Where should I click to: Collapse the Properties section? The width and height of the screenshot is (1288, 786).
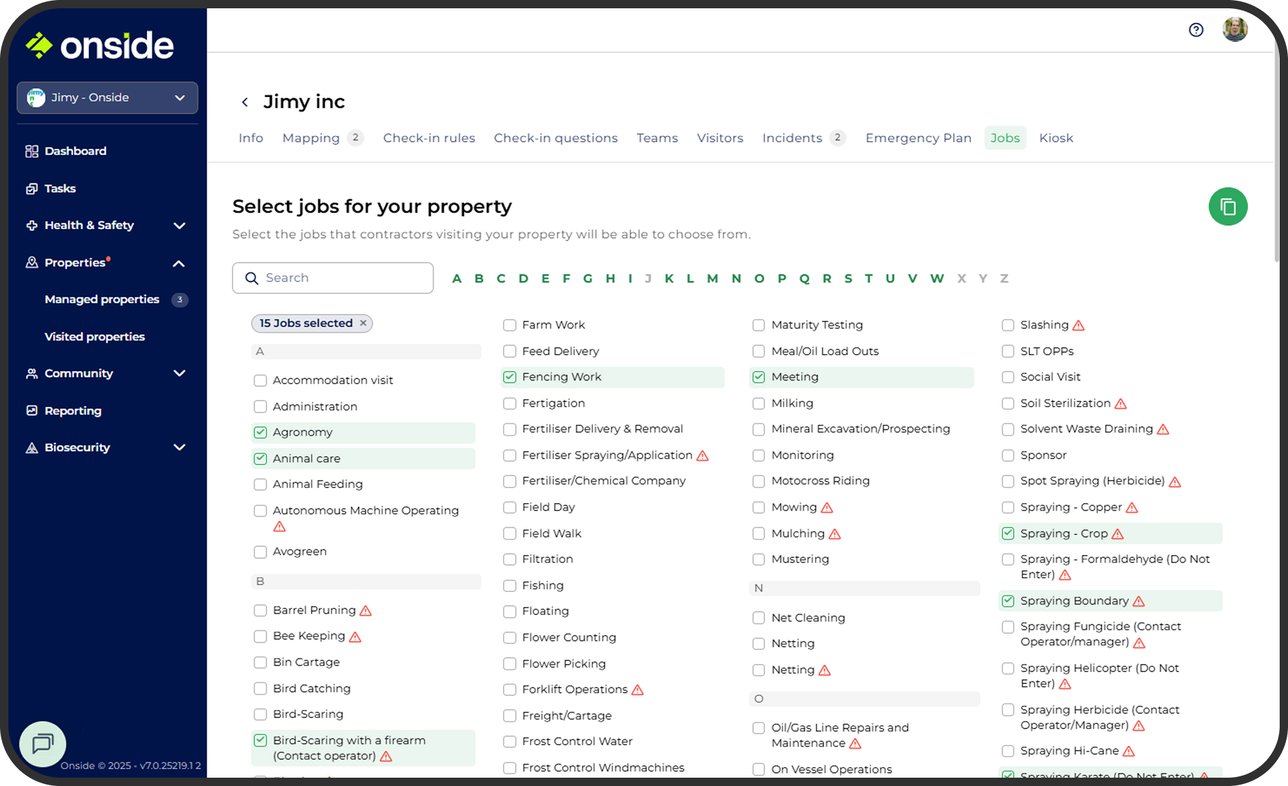click(178, 263)
